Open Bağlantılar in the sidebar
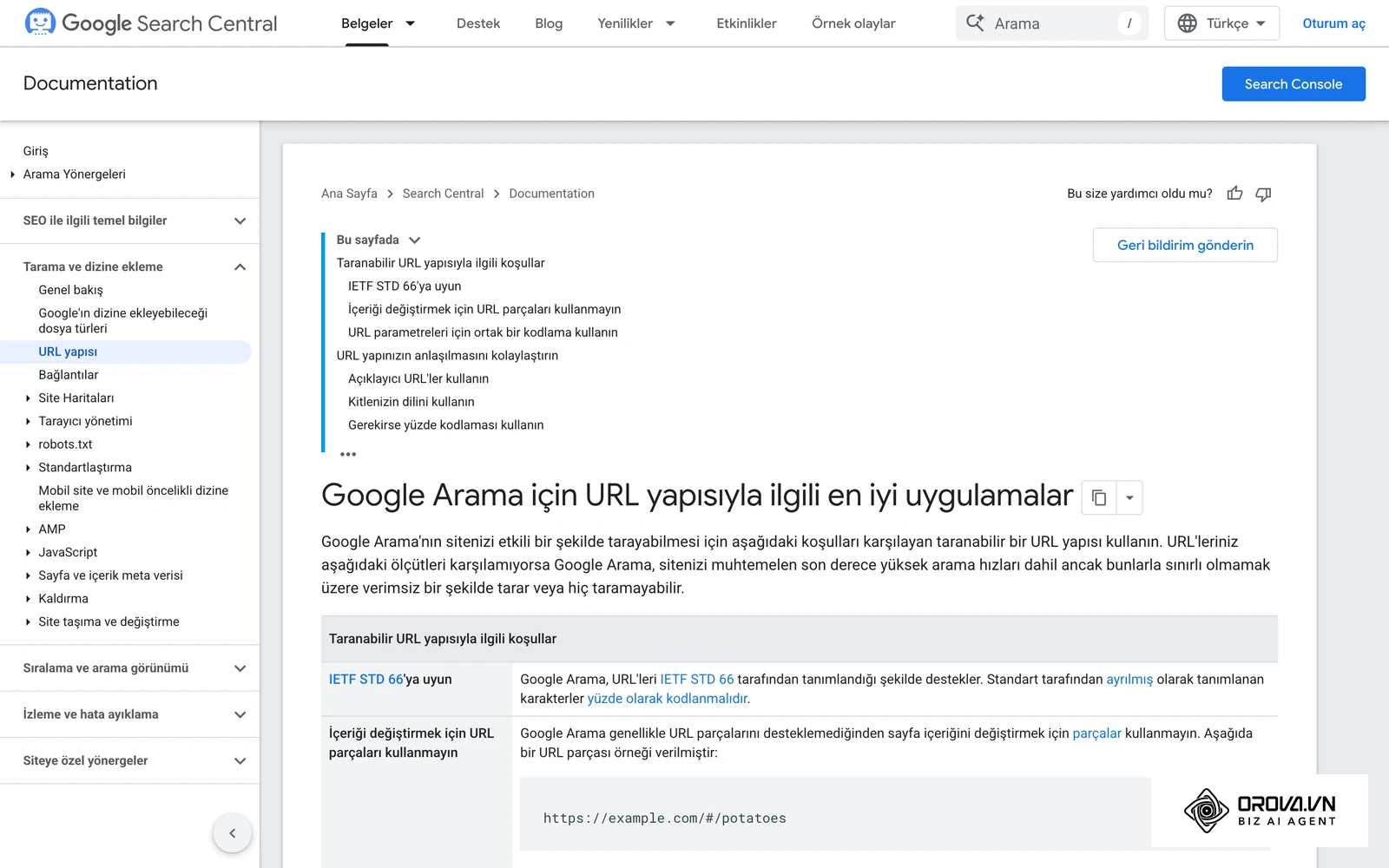Image resolution: width=1389 pixels, height=868 pixels. coord(68,375)
